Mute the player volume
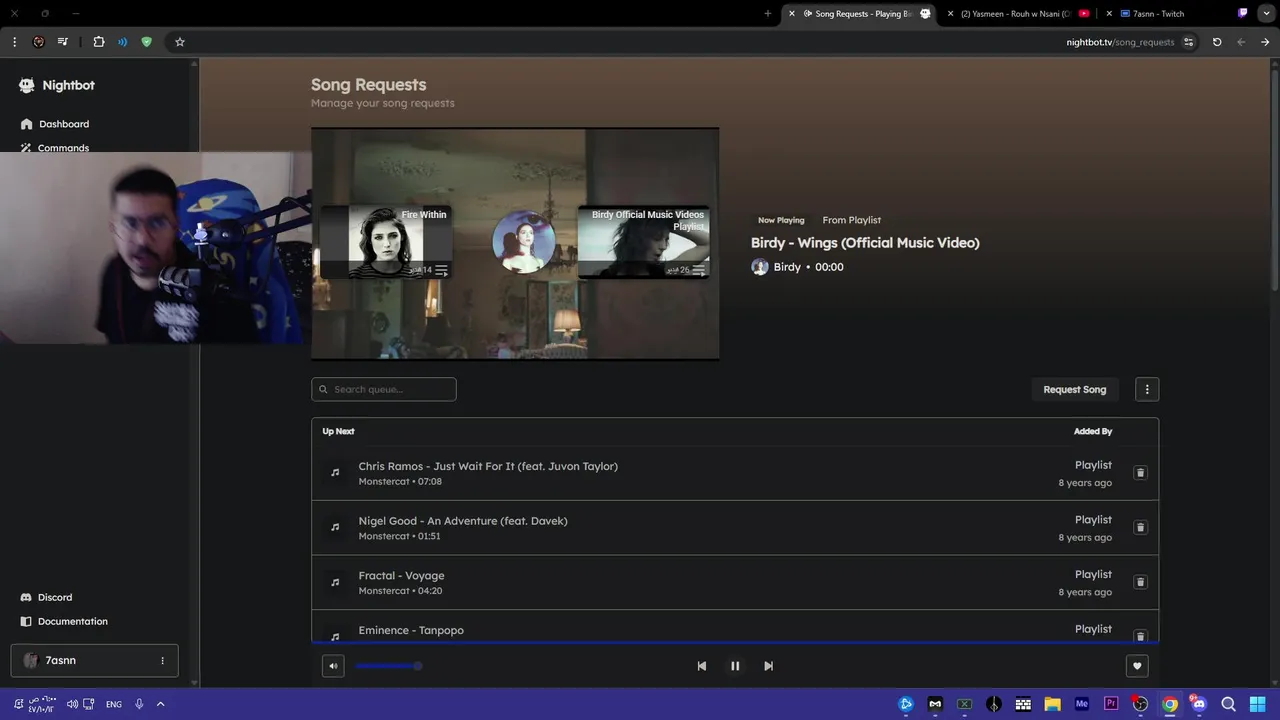Image resolution: width=1280 pixels, height=720 pixels. pyautogui.click(x=333, y=666)
